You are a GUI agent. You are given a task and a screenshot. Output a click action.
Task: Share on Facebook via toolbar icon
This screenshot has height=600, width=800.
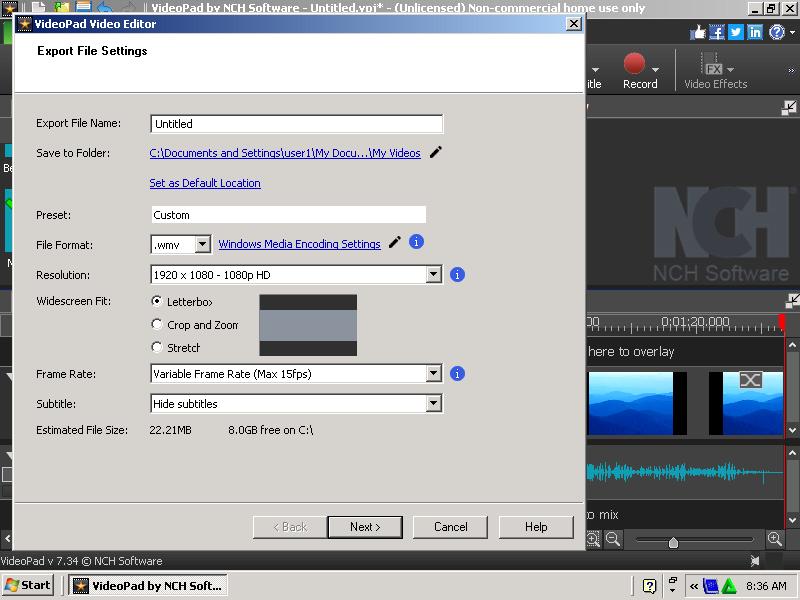coord(717,33)
